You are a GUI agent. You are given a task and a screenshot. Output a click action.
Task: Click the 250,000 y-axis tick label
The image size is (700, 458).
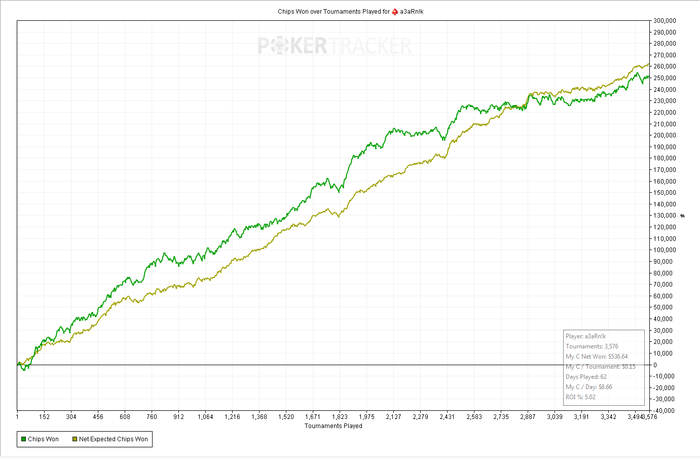pos(665,78)
